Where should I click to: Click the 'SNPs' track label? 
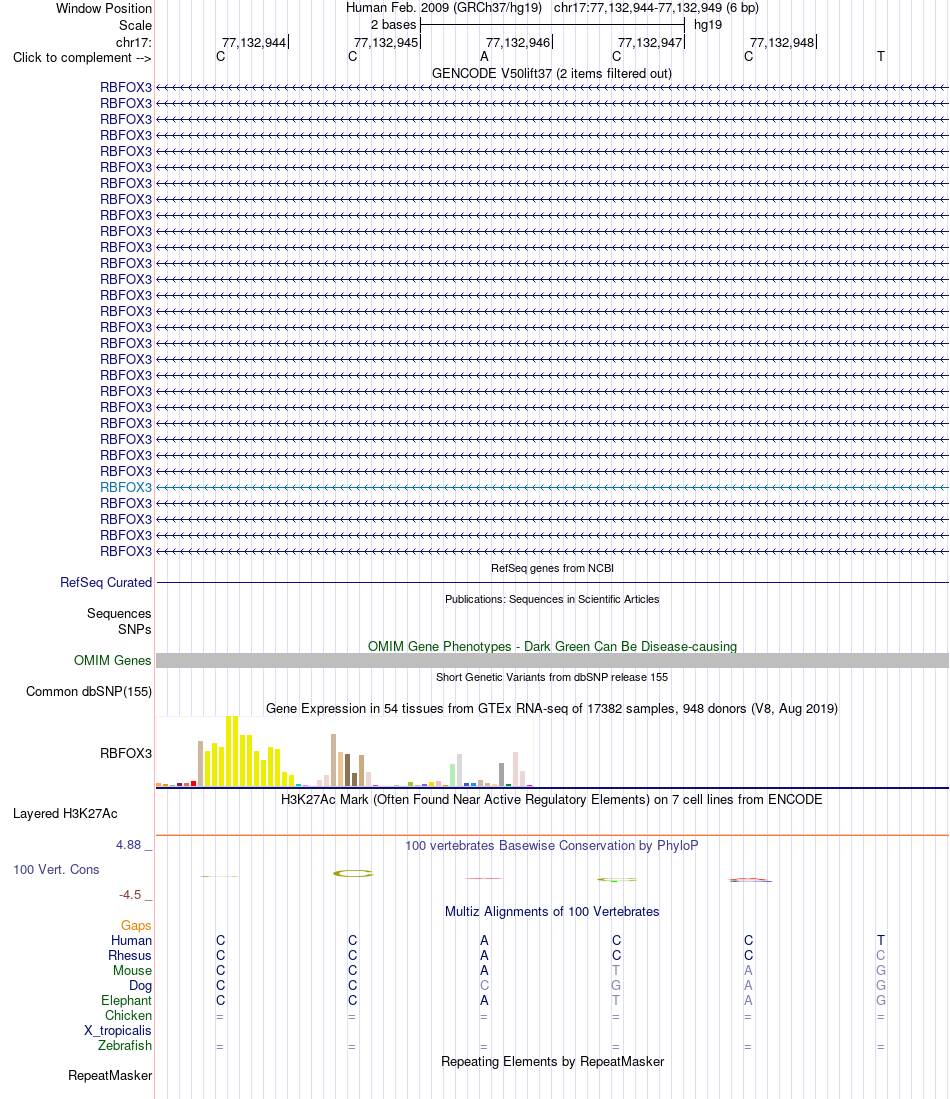pyautogui.click(x=135, y=629)
